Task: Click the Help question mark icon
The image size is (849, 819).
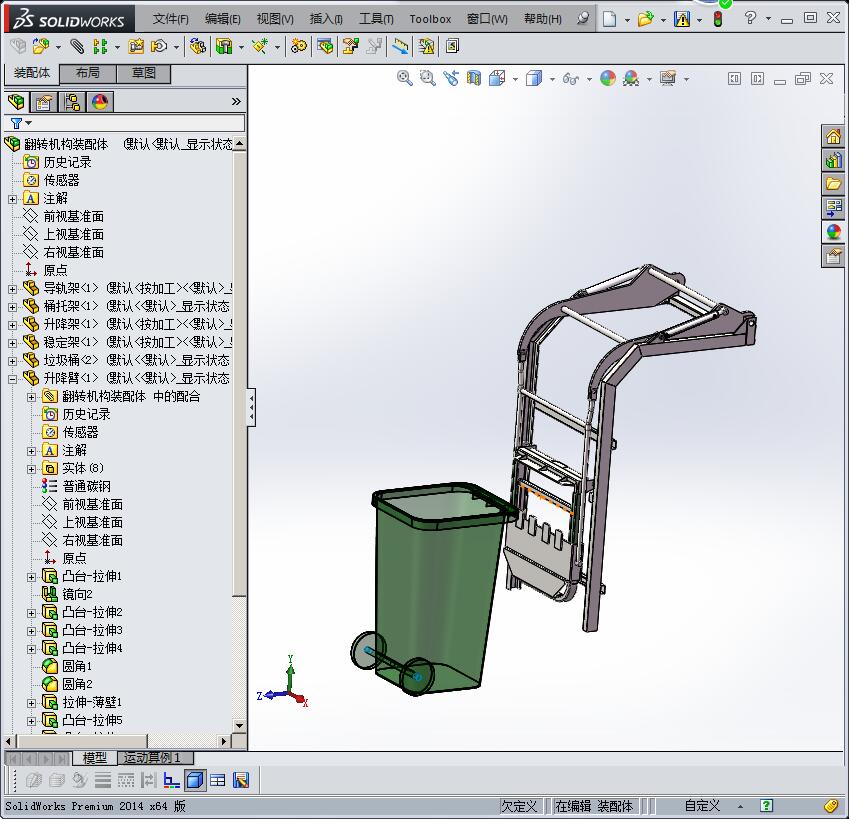Action: click(x=750, y=18)
